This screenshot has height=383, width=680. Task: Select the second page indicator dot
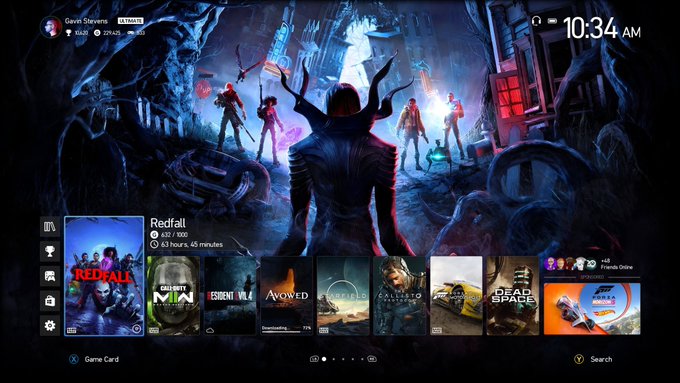[333, 359]
